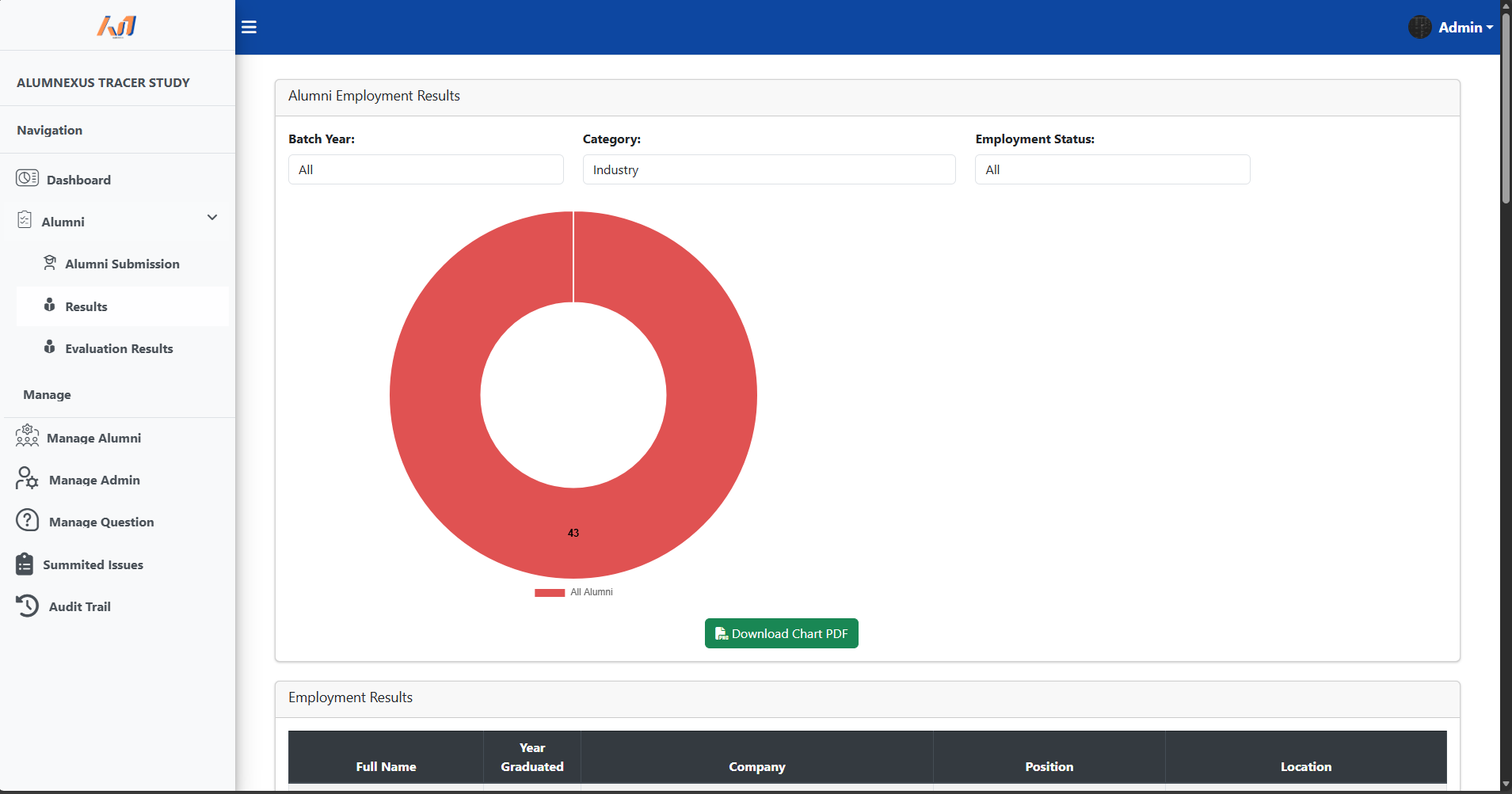Image resolution: width=1512 pixels, height=794 pixels.
Task: Toggle All Alumni dataset in the chart legend
Action: click(x=573, y=592)
